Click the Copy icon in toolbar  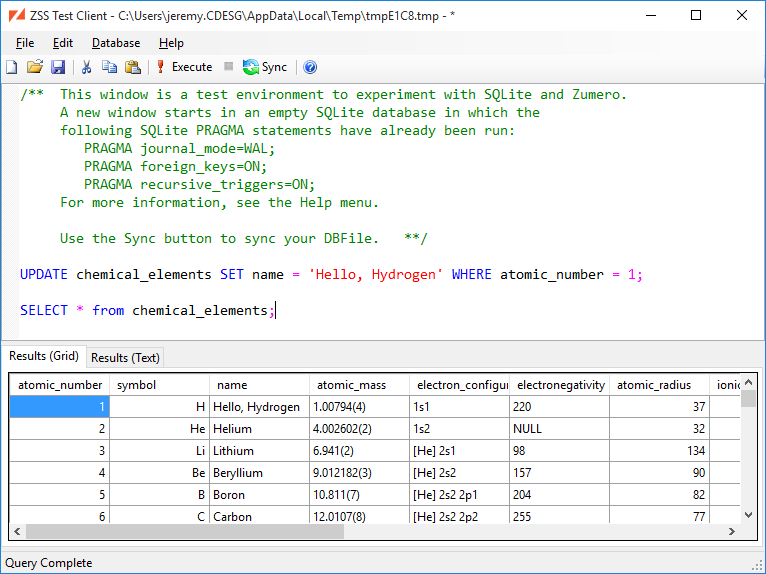(109, 67)
